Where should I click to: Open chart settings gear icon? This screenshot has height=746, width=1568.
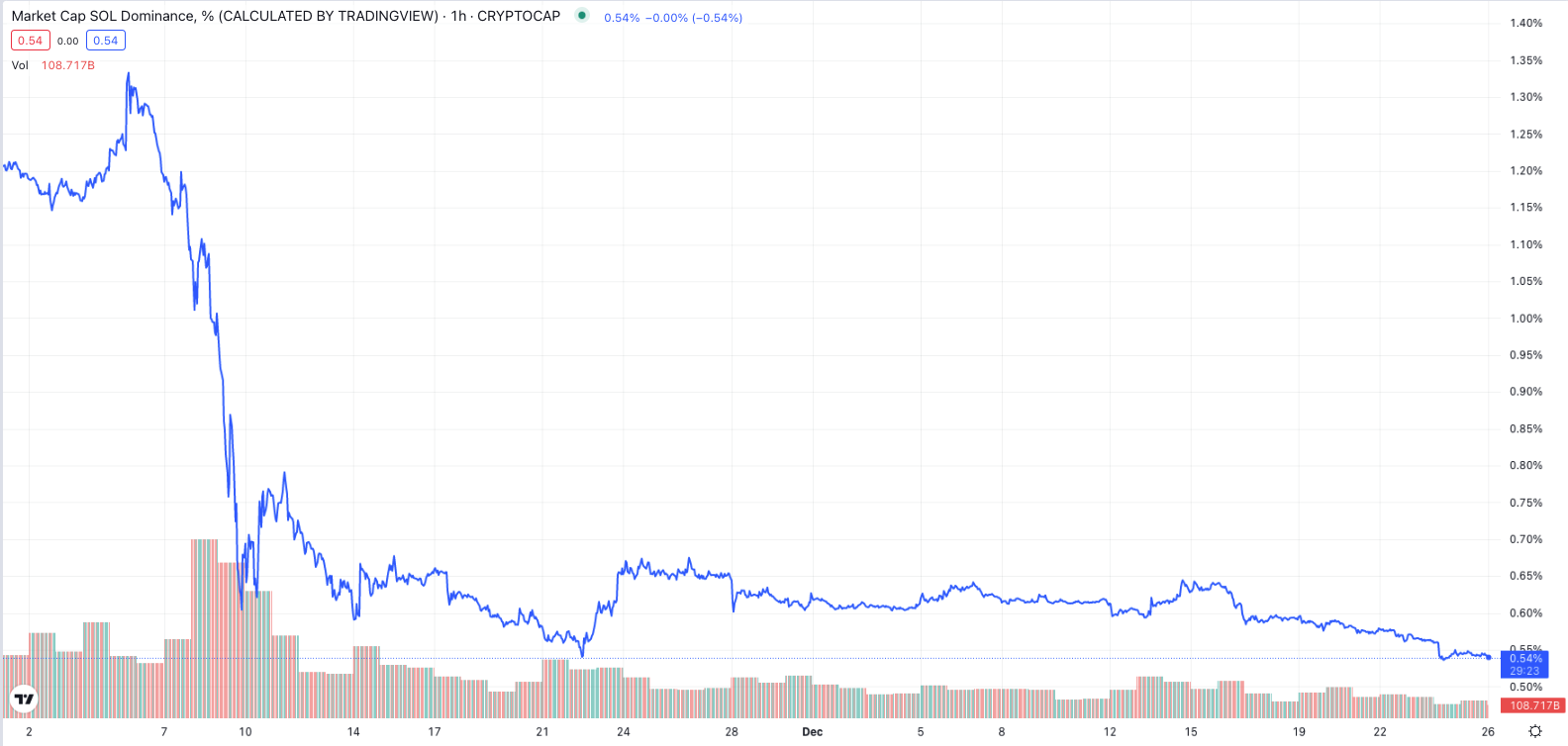pos(1534,731)
